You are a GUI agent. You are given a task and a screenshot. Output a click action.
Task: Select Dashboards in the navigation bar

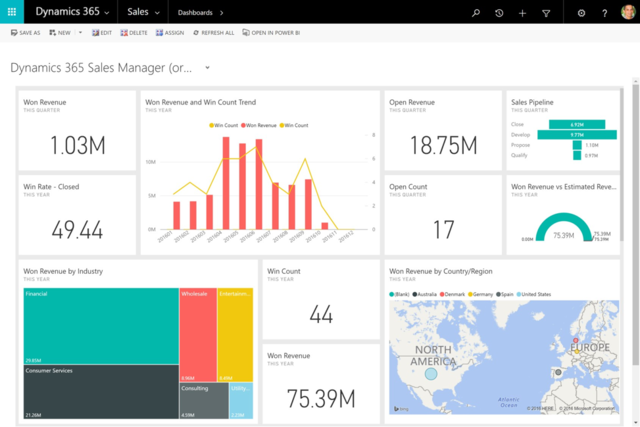point(195,12)
